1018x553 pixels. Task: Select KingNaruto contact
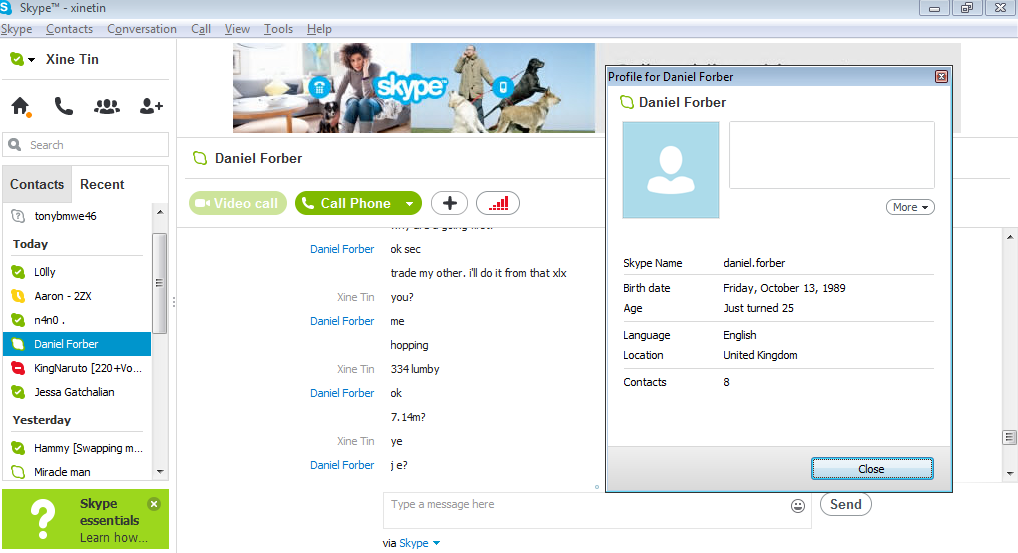tap(77, 368)
